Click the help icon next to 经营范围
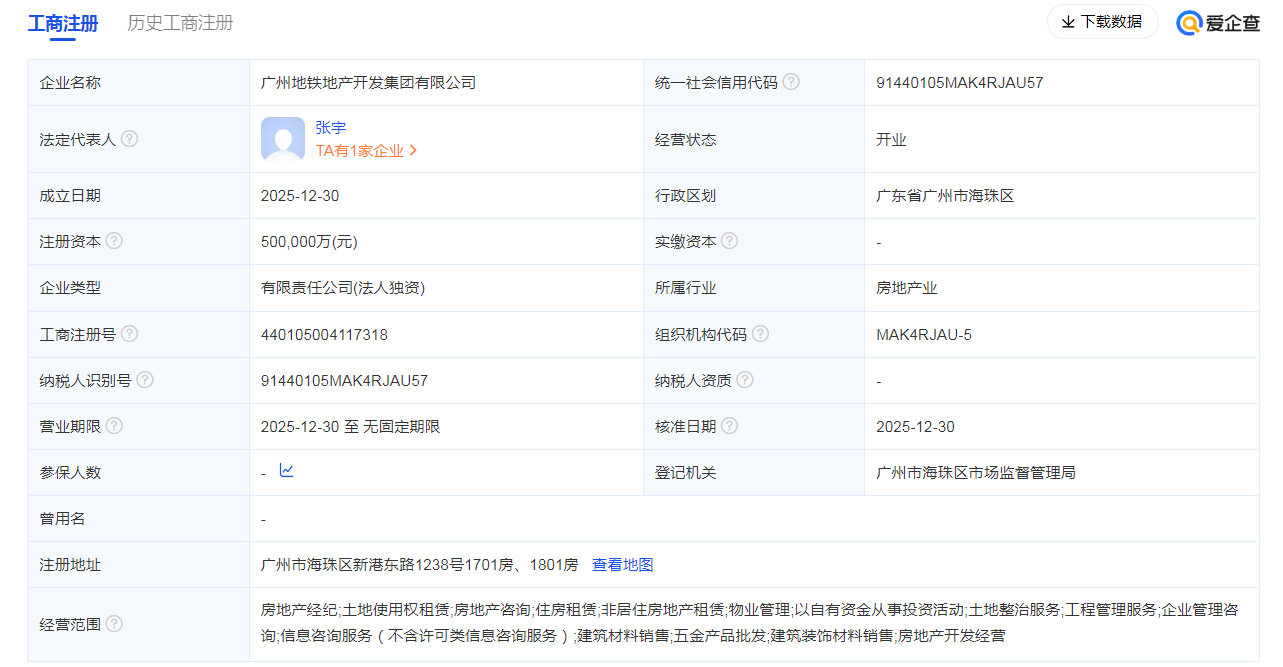This screenshot has height=667, width=1283. pos(114,623)
